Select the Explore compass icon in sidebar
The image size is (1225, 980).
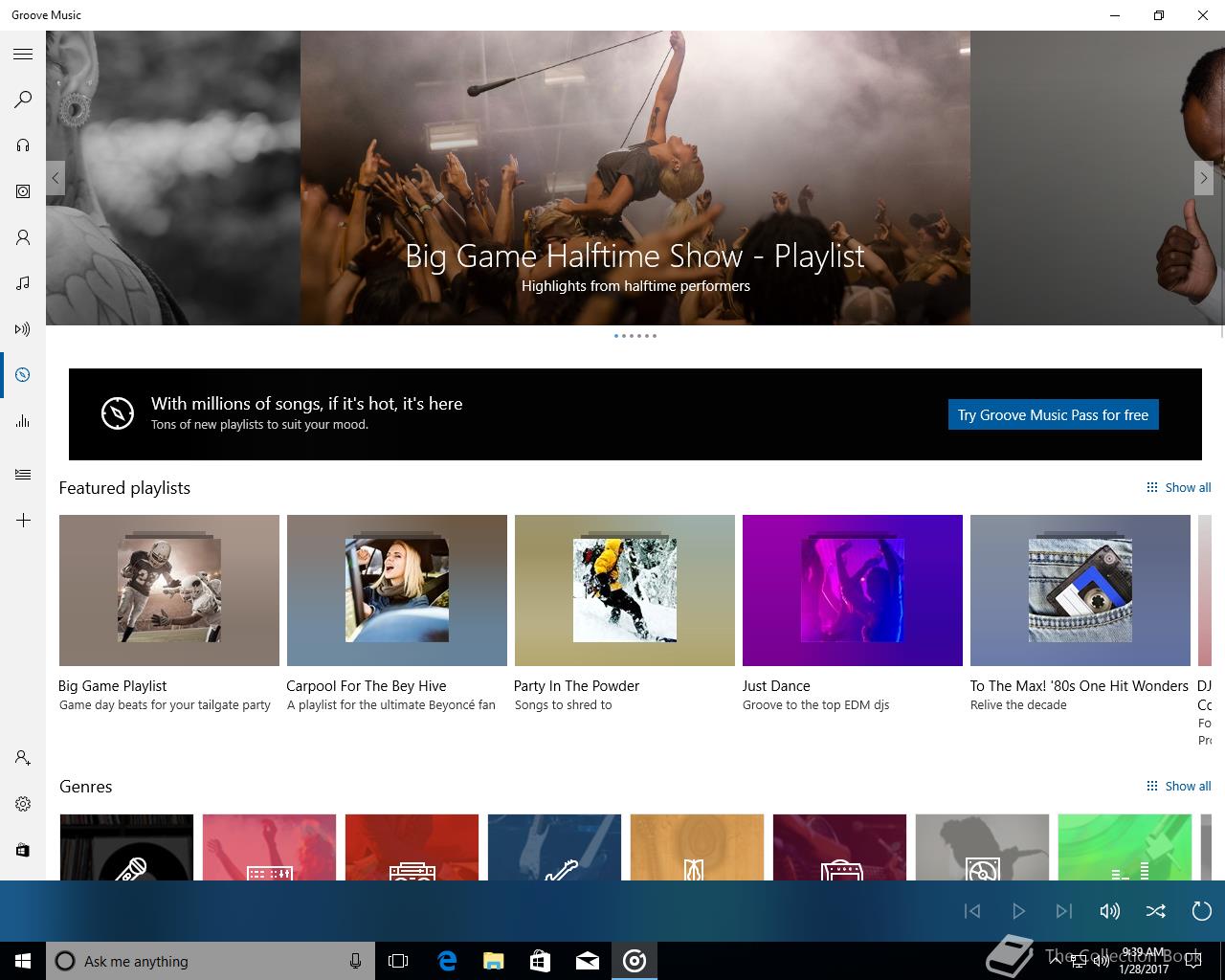[x=23, y=375]
